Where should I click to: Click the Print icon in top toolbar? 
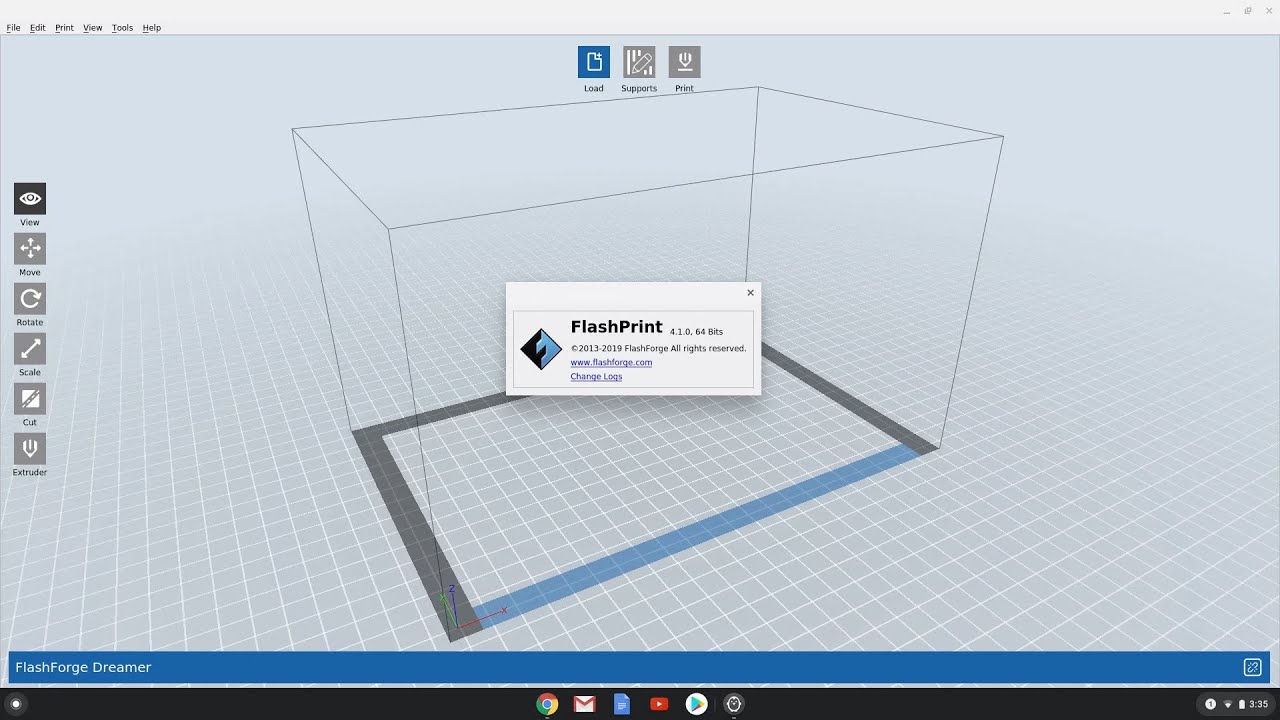(685, 62)
